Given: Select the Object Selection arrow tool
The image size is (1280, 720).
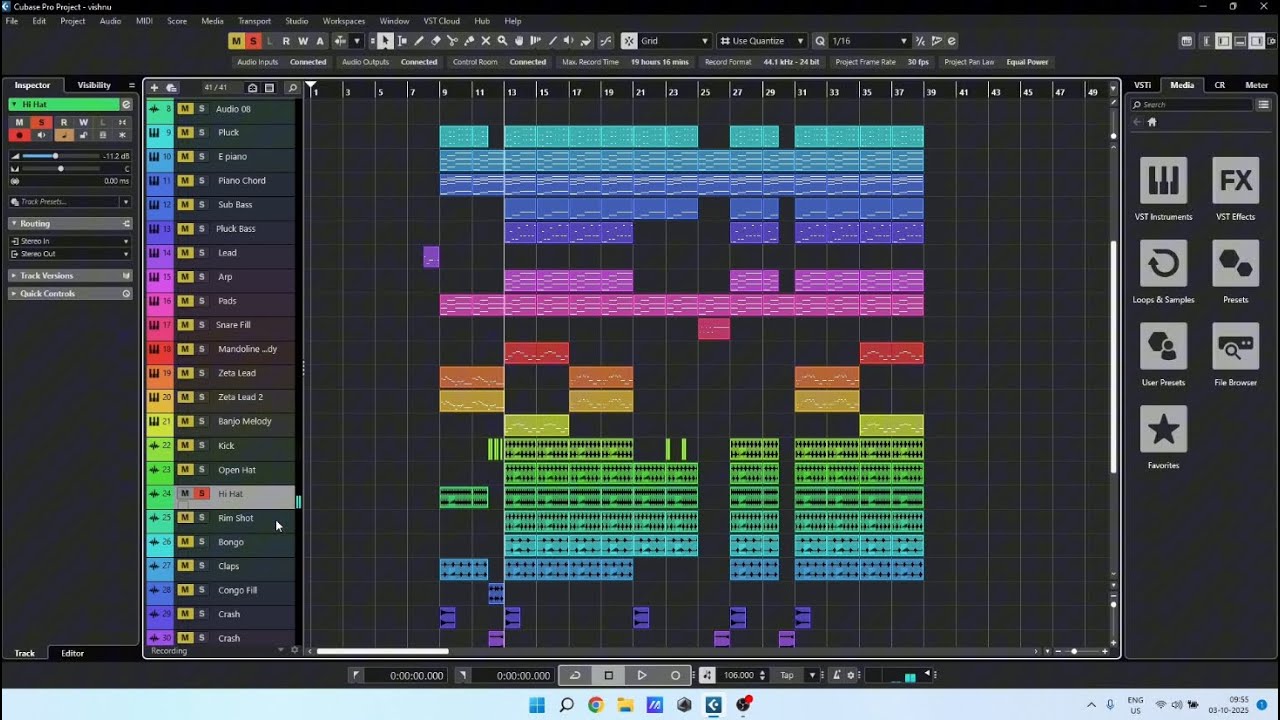Looking at the screenshot, I should [x=386, y=41].
